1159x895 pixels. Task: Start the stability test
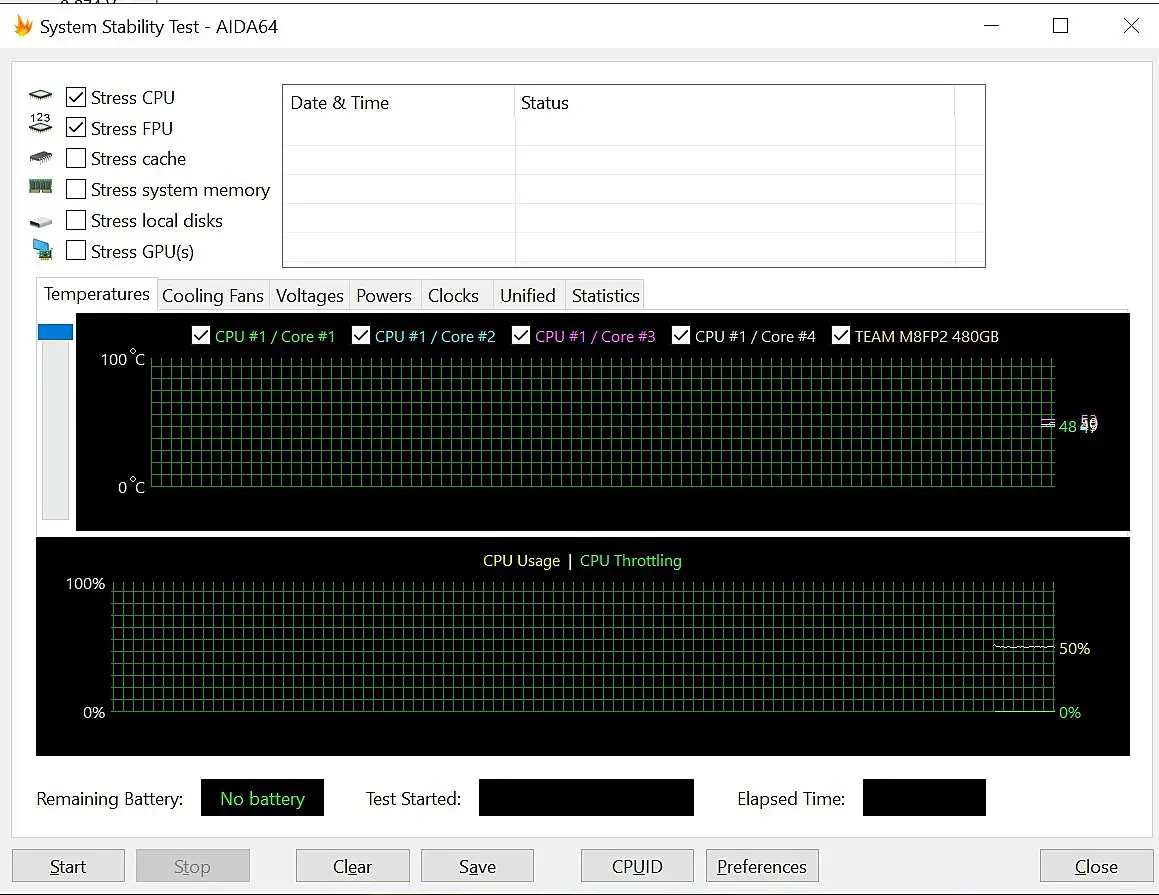(68, 866)
